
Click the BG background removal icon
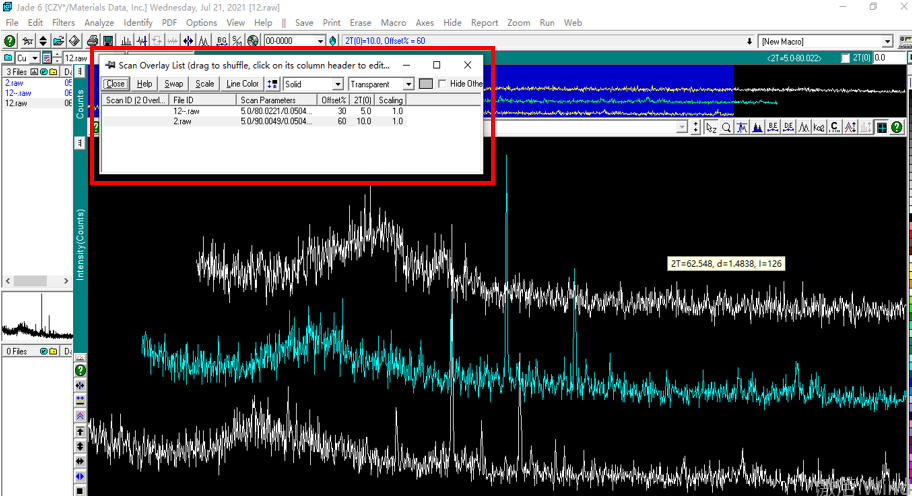coord(222,41)
